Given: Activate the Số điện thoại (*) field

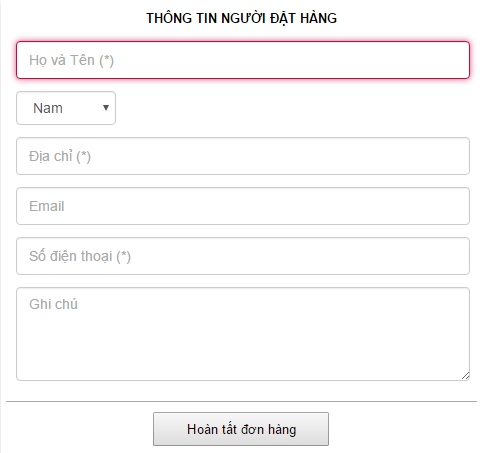Looking at the screenshot, I should 243,256.
